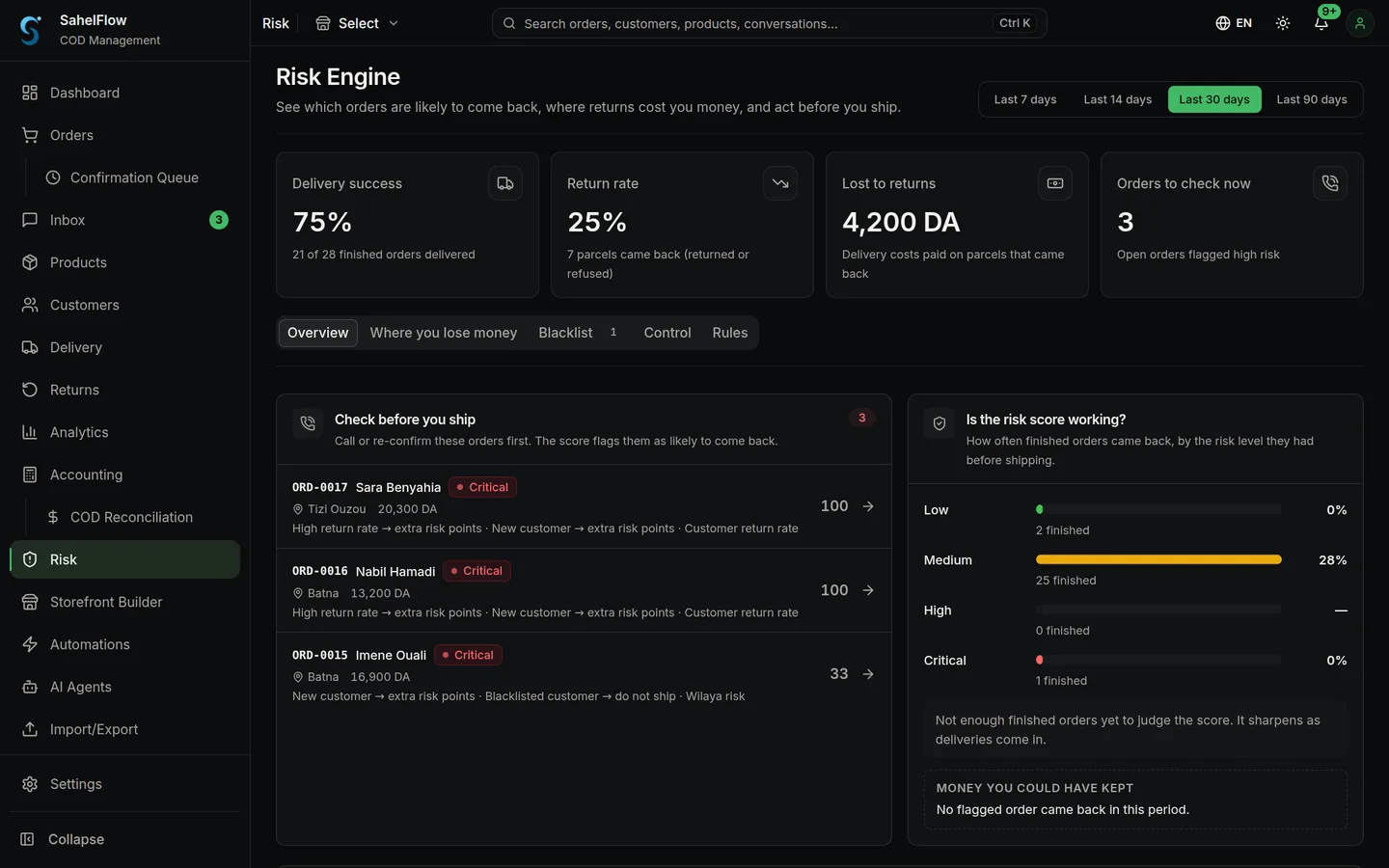Open notifications bell icon
The image size is (1389, 868).
point(1321,23)
